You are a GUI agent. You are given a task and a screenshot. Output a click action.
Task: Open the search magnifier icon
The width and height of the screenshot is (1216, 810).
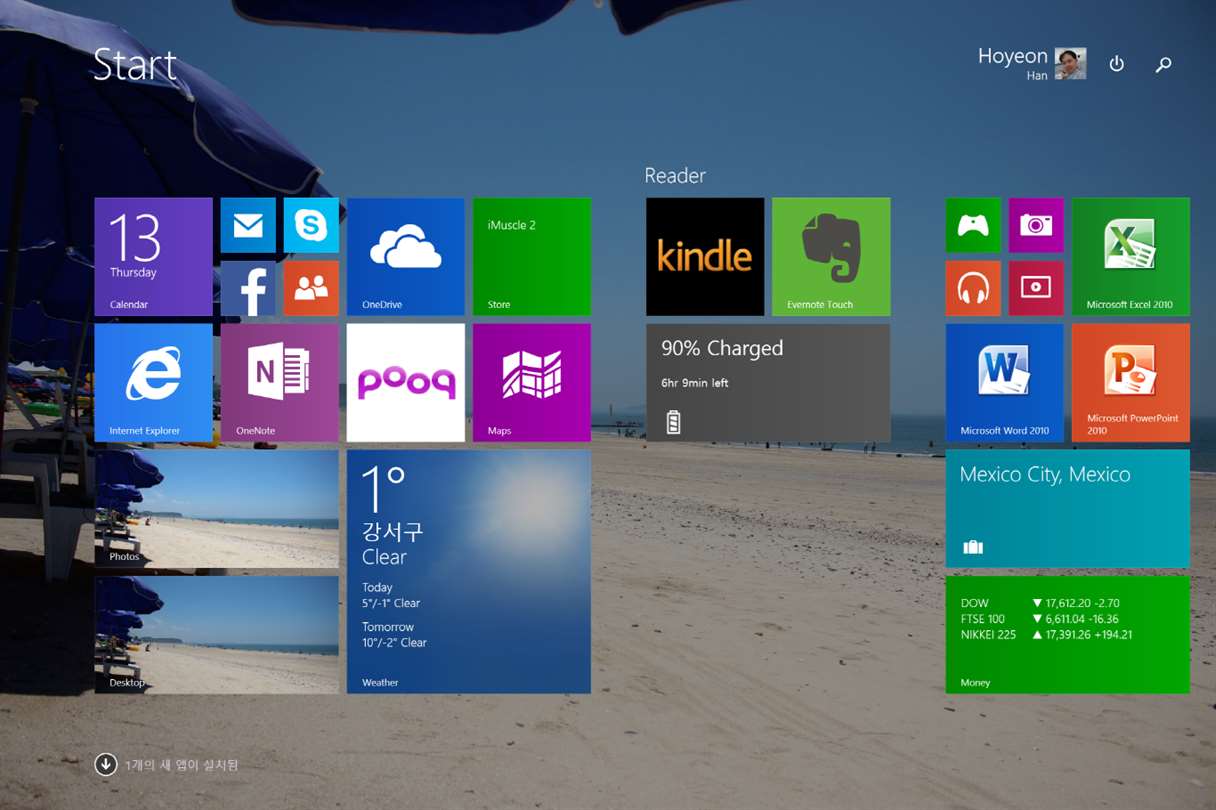[x=1164, y=64]
